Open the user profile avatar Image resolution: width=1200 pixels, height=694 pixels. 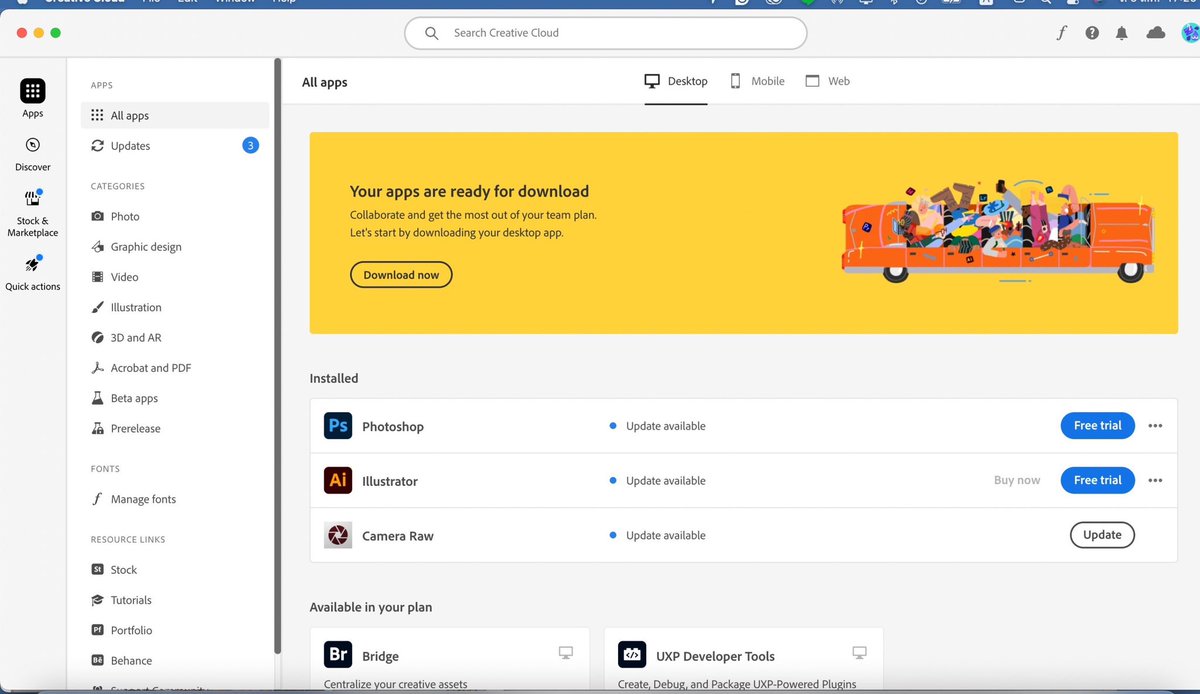(1189, 33)
